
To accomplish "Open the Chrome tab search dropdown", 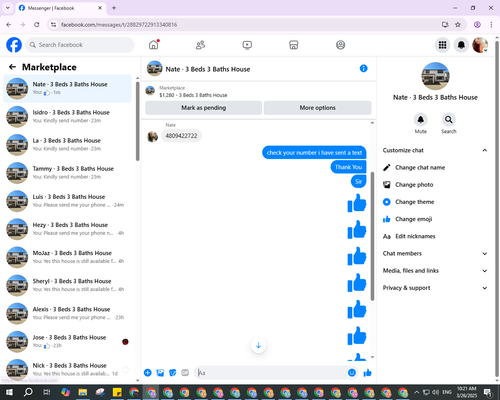I will [8, 8].
